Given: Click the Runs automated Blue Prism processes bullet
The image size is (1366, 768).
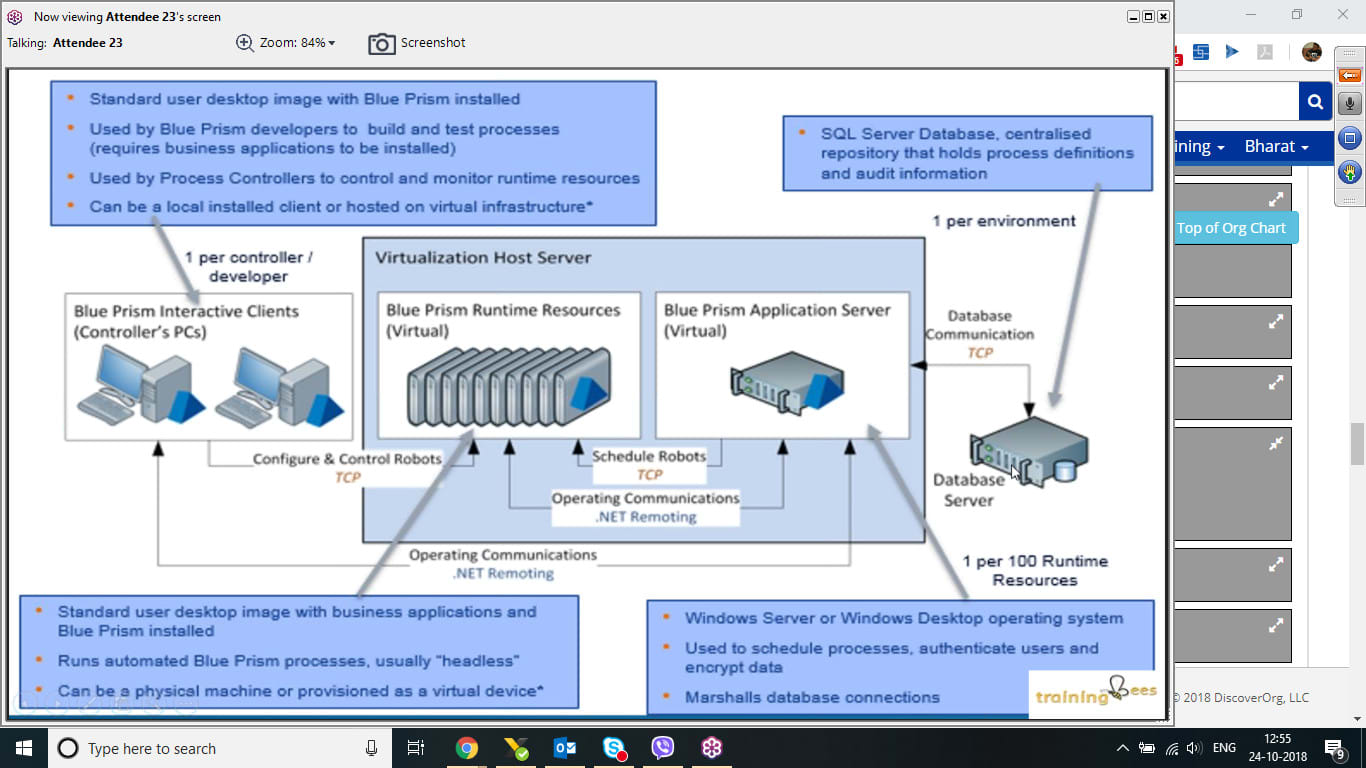Looking at the screenshot, I should (x=288, y=661).
